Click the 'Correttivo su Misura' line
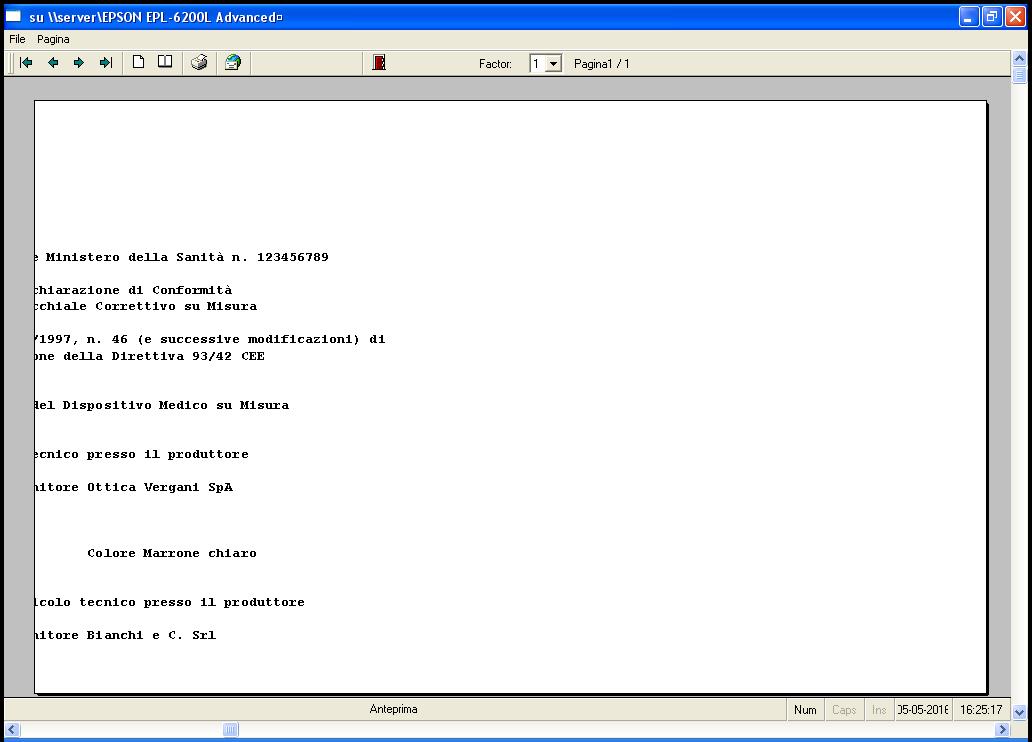Viewport: 1032px width, 742px height. tap(176, 306)
